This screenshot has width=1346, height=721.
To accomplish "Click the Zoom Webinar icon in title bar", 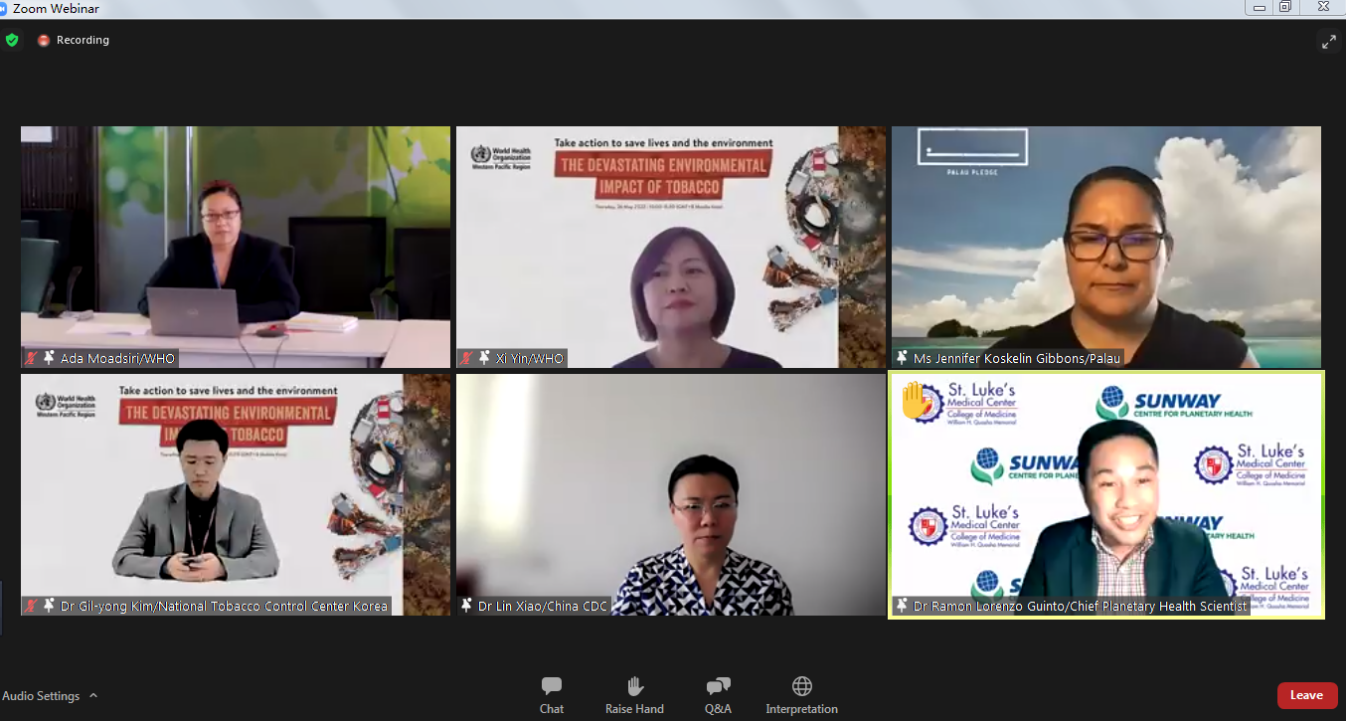I will click(x=4, y=8).
